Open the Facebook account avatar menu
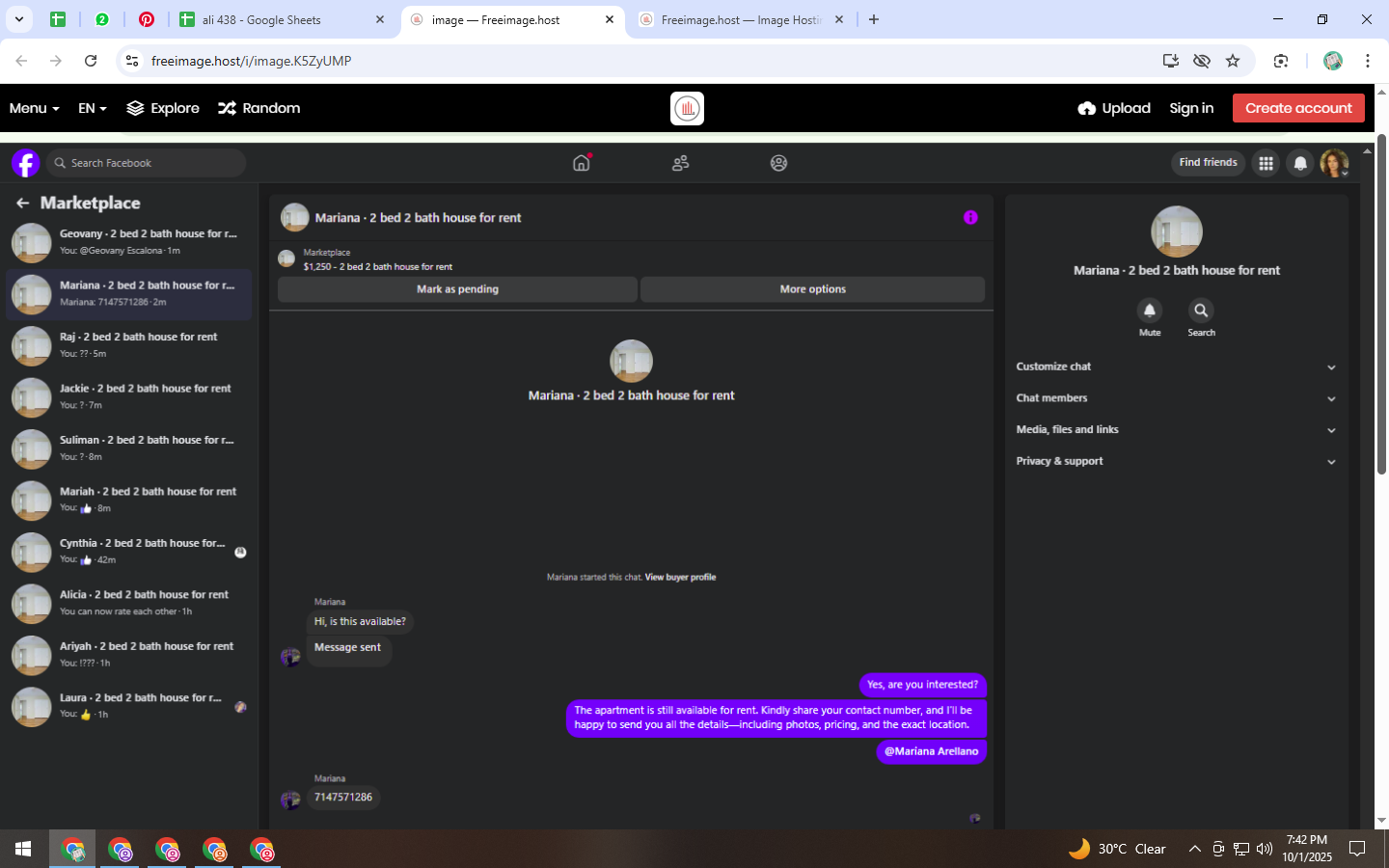Screen dimensions: 1389x868 [1334, 163]
